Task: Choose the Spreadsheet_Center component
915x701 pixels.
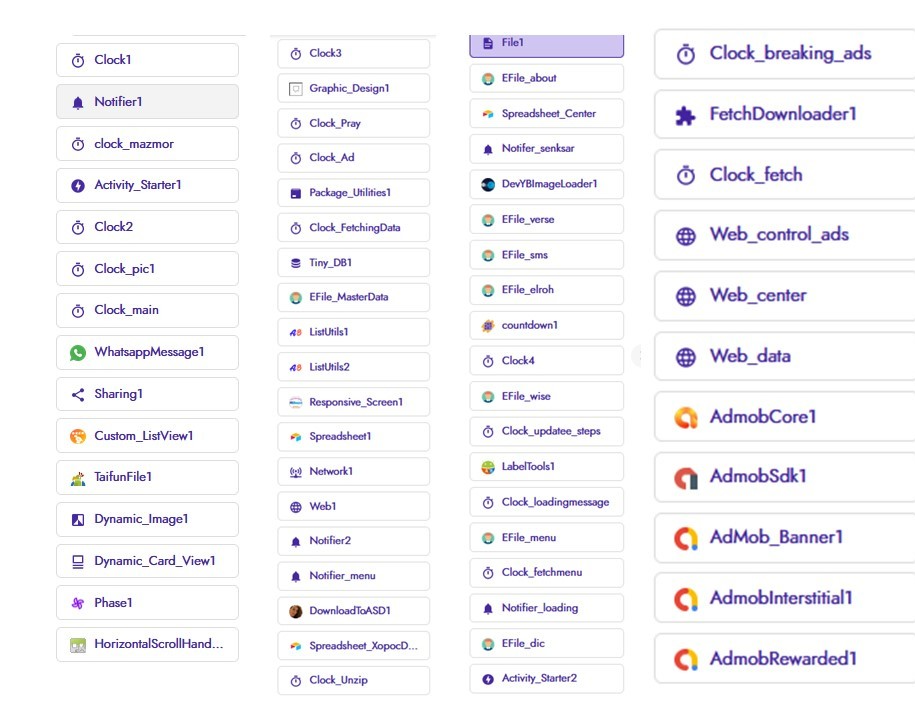Action: tap(547, 114)
